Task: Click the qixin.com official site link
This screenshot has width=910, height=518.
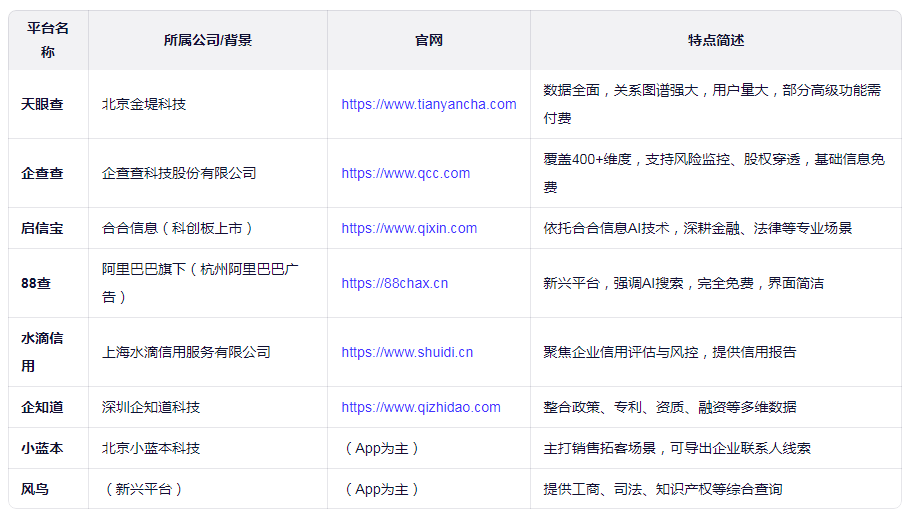Action: click(x=409, y=228)
